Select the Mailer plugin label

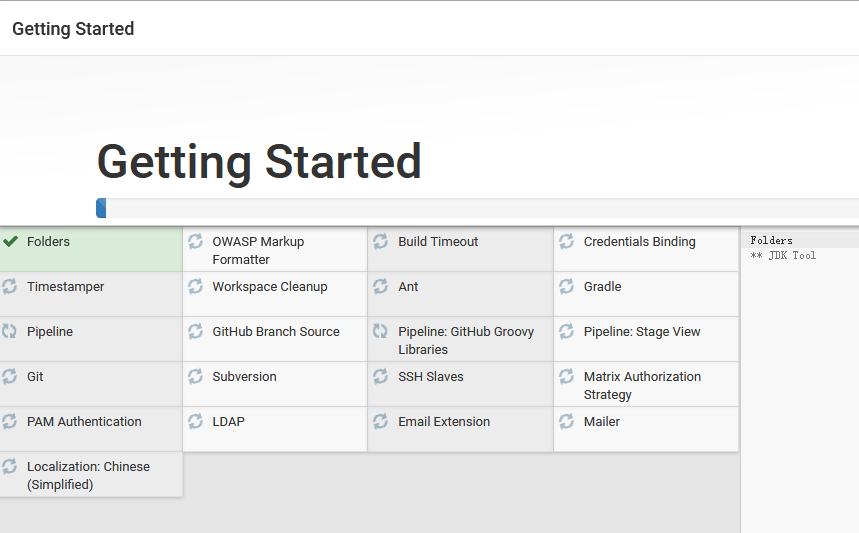[x=602, y=421]
